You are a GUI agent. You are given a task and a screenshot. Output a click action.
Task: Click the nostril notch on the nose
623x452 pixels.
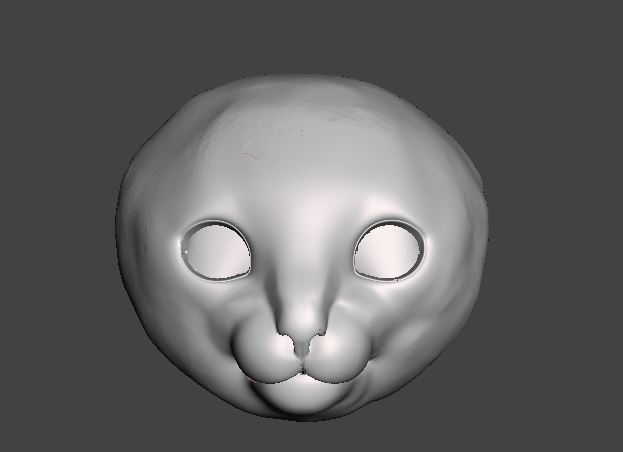[301, 347]
